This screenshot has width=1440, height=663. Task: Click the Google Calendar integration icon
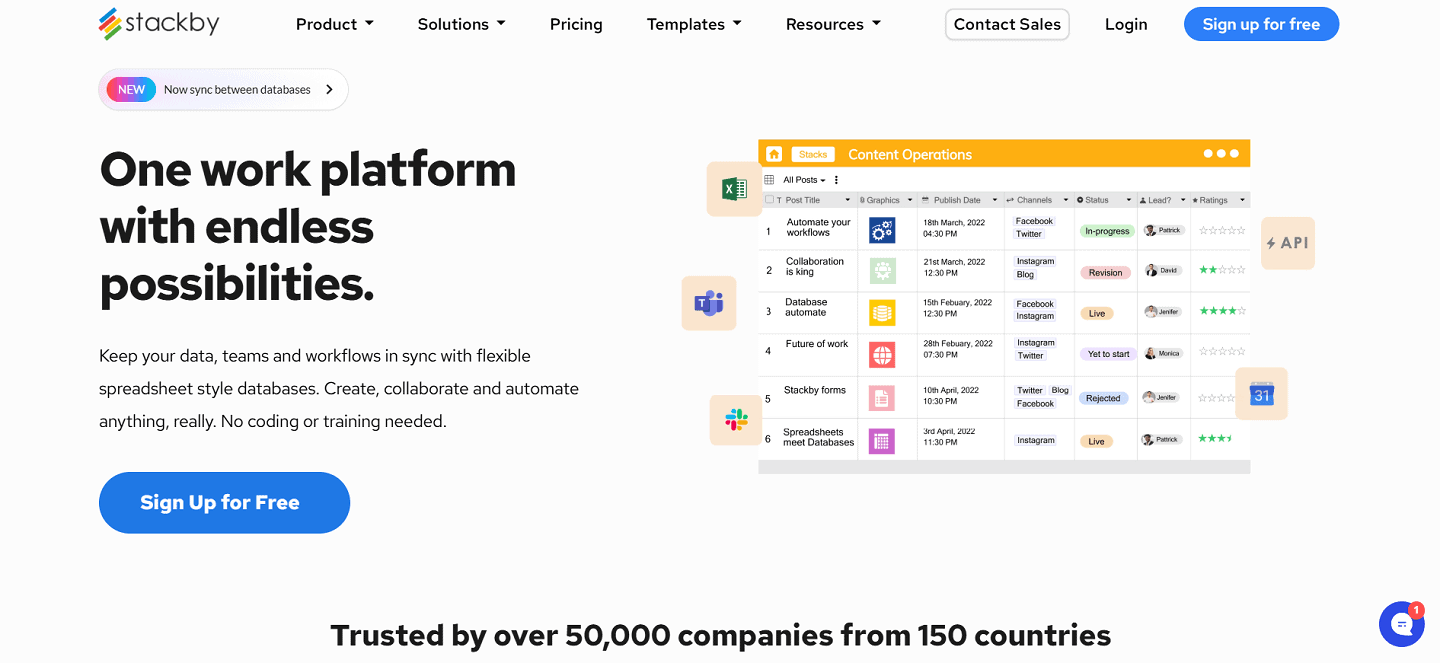tap(1262, 393)
